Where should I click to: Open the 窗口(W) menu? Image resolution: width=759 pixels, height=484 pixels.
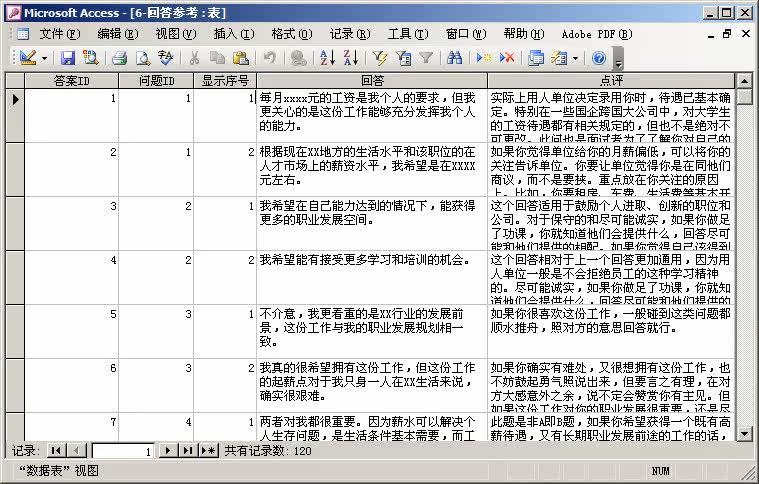[x=466, y=34]
